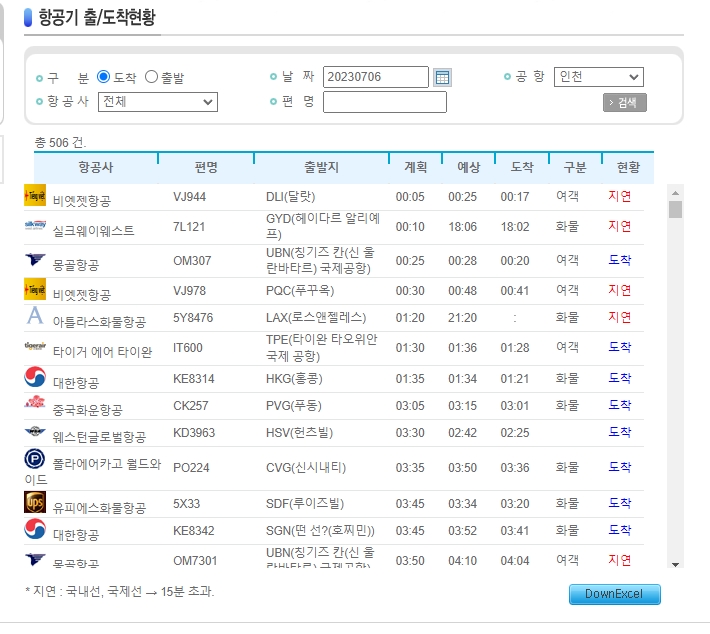This screenshot has height=634, width=710.
Task: Click origin PVG(푸동)
Action: tap(293, 405)
